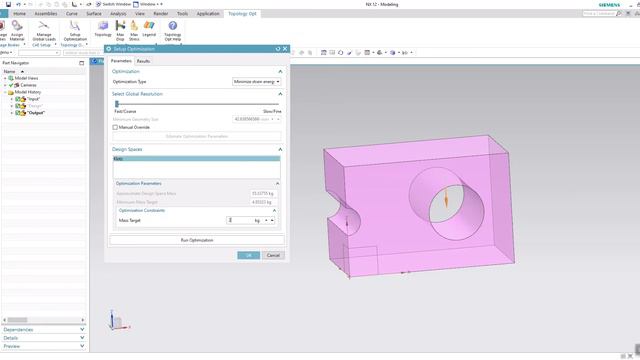Click the rotate view icon in the top toolbar
This screenshot has height=360, width=640.
coord(340,53)
